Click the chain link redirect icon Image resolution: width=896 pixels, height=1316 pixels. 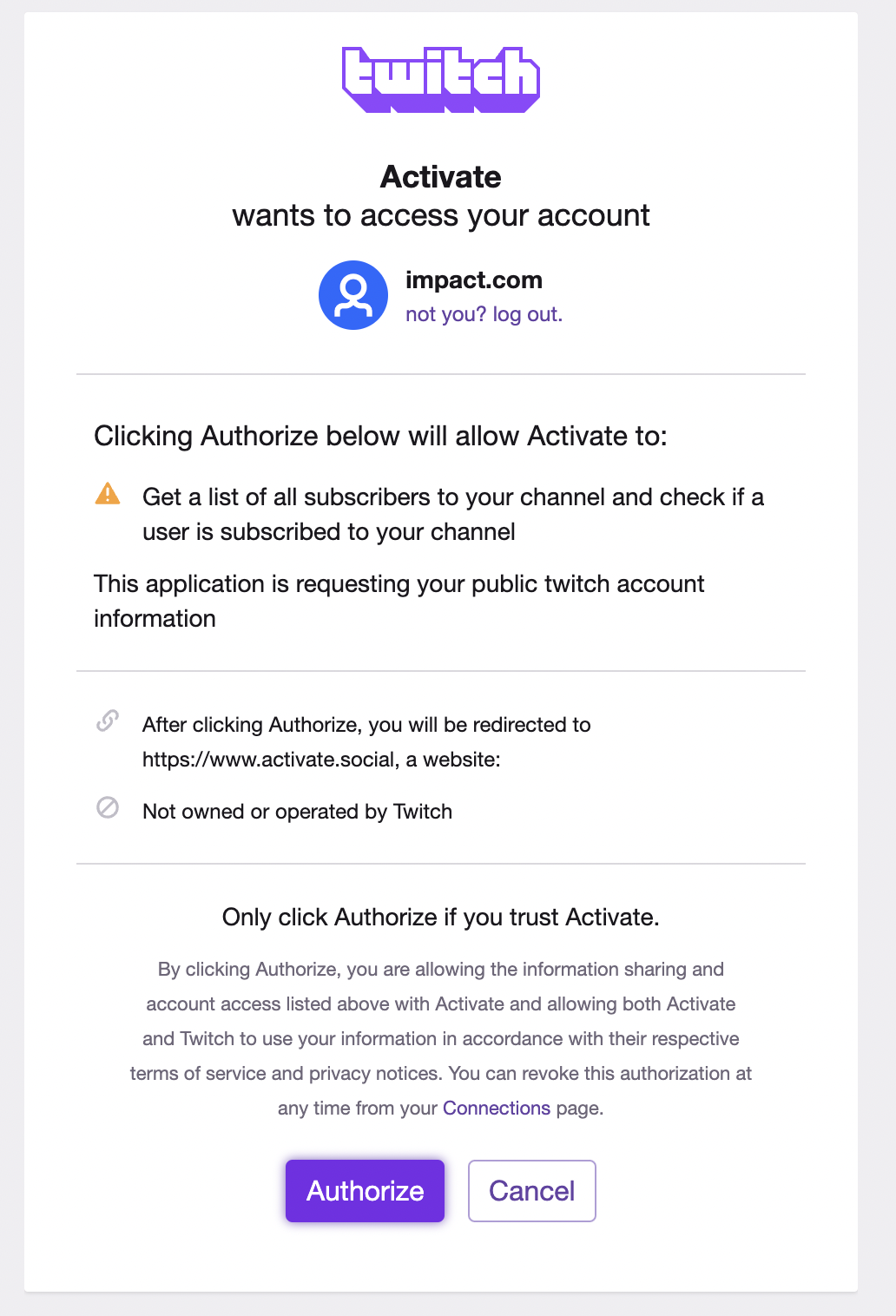point(108,721)
